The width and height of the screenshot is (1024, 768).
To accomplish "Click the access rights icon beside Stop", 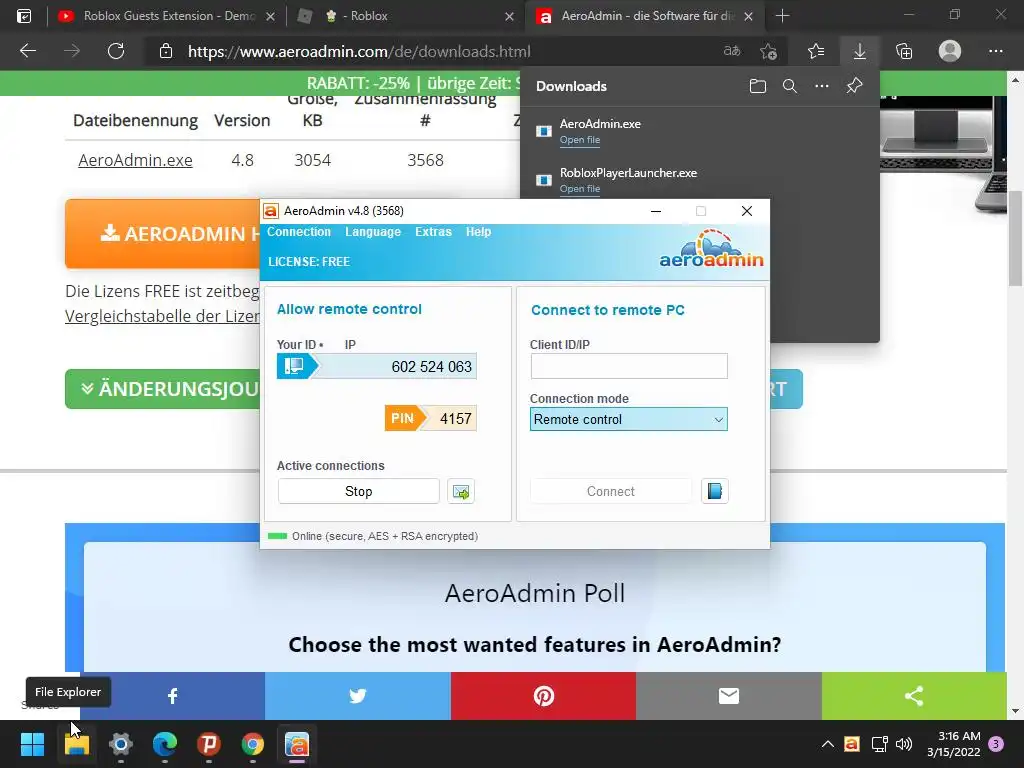I will click(x=461, y=491).
